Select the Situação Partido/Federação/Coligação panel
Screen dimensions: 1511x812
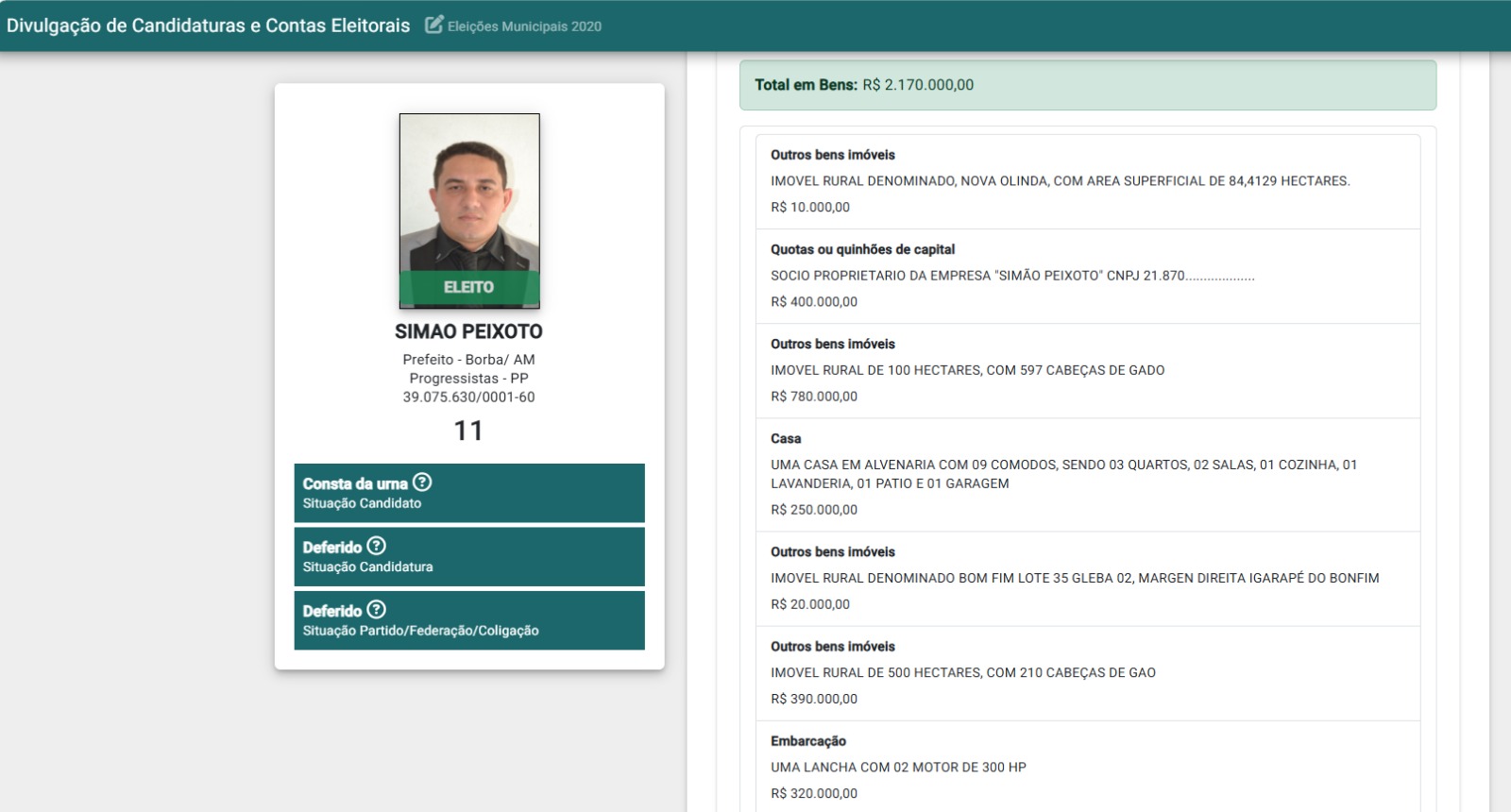pyautogui.click(x=469, y=620)
